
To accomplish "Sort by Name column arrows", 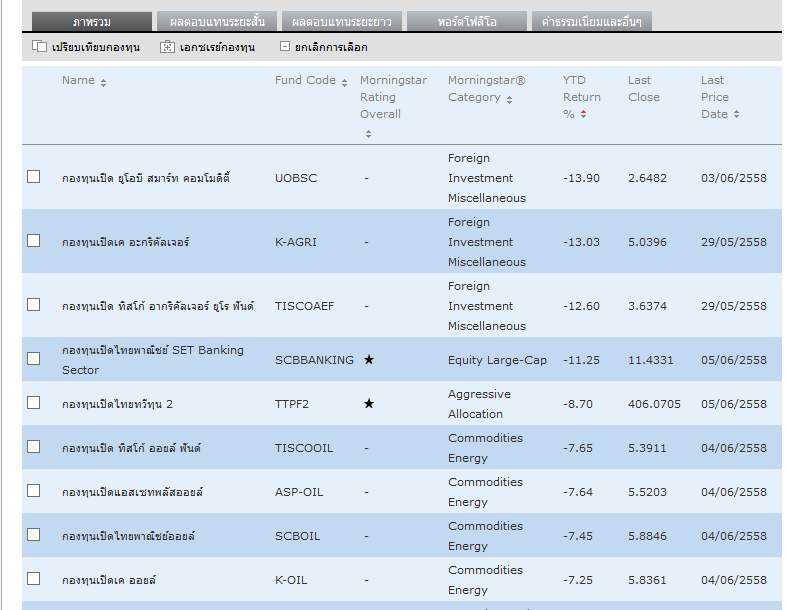I will tap(103, 83).
